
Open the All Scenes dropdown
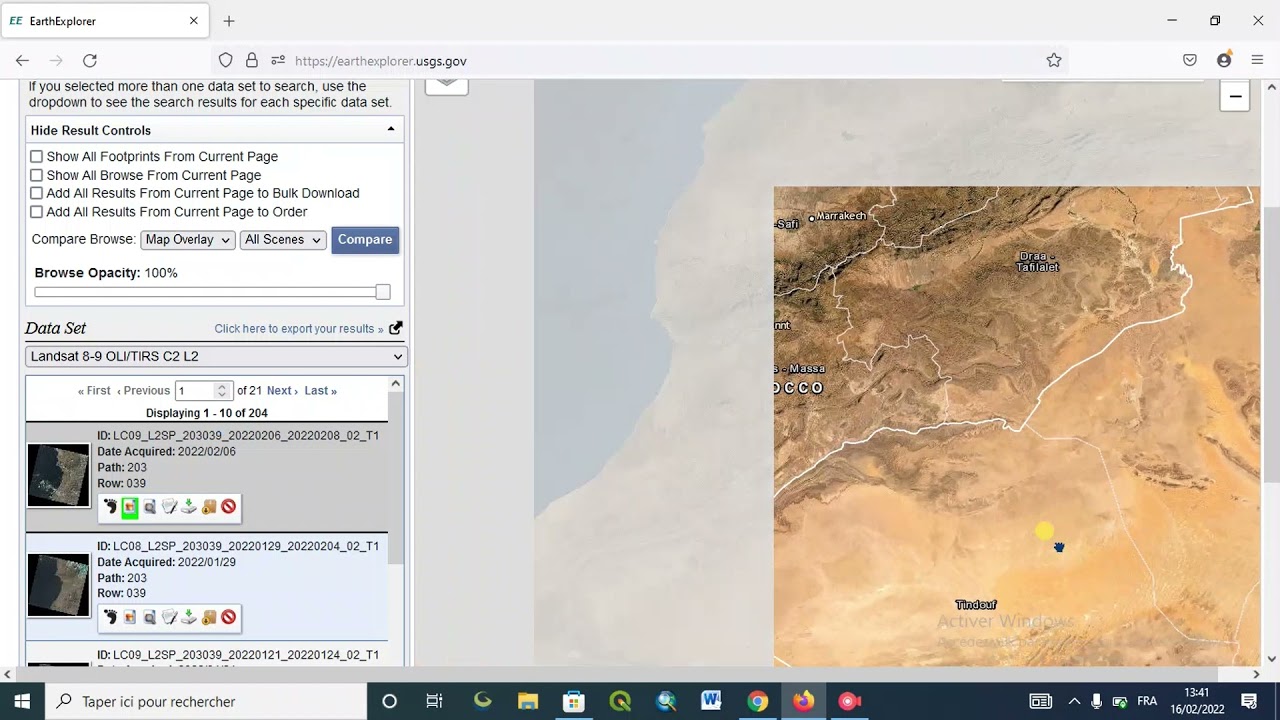(x=283, y=240)
